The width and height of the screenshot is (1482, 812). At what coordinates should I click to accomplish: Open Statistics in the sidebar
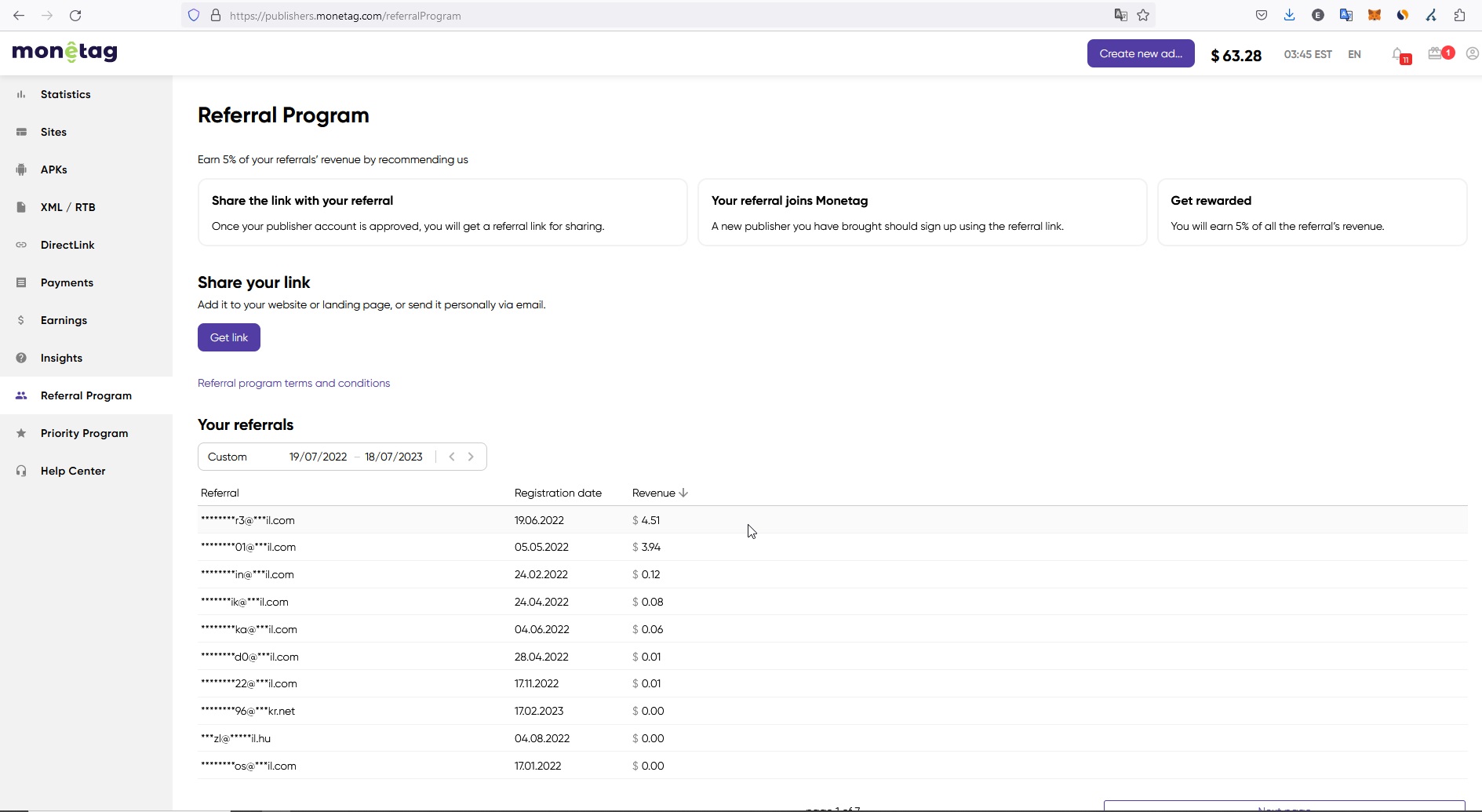pos(66,94)
